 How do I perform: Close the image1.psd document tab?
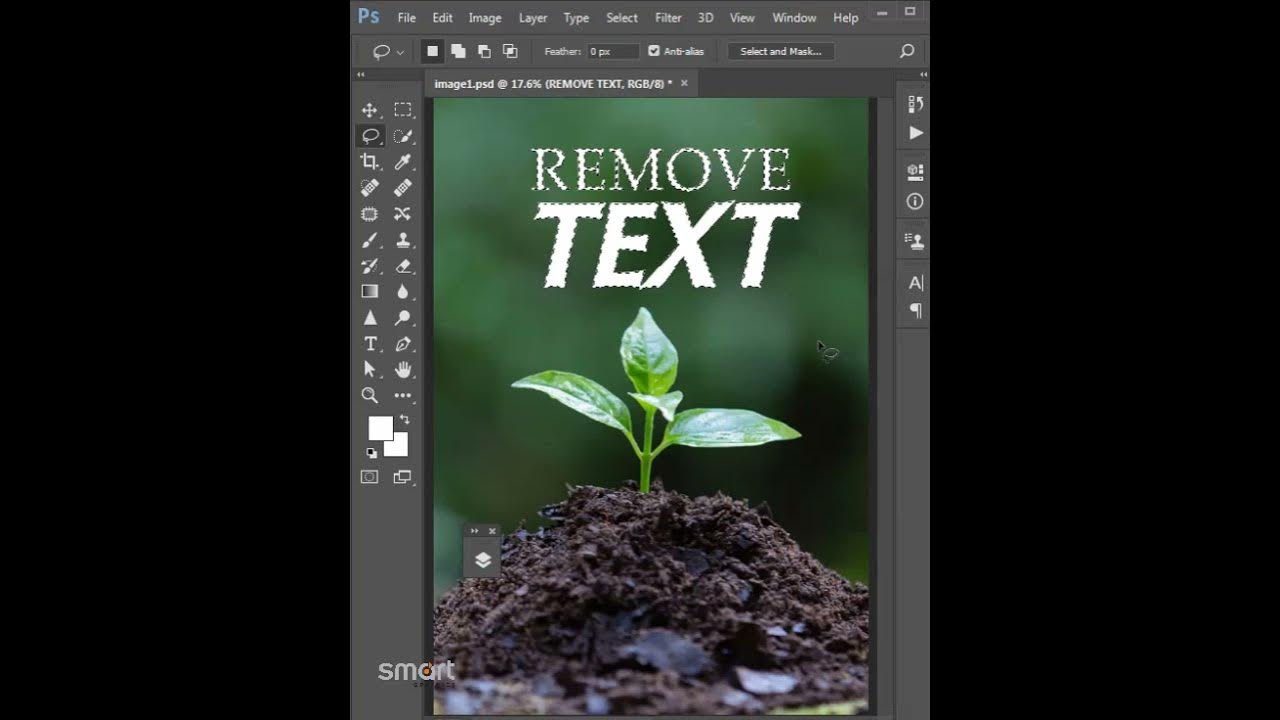click(685, 84)
